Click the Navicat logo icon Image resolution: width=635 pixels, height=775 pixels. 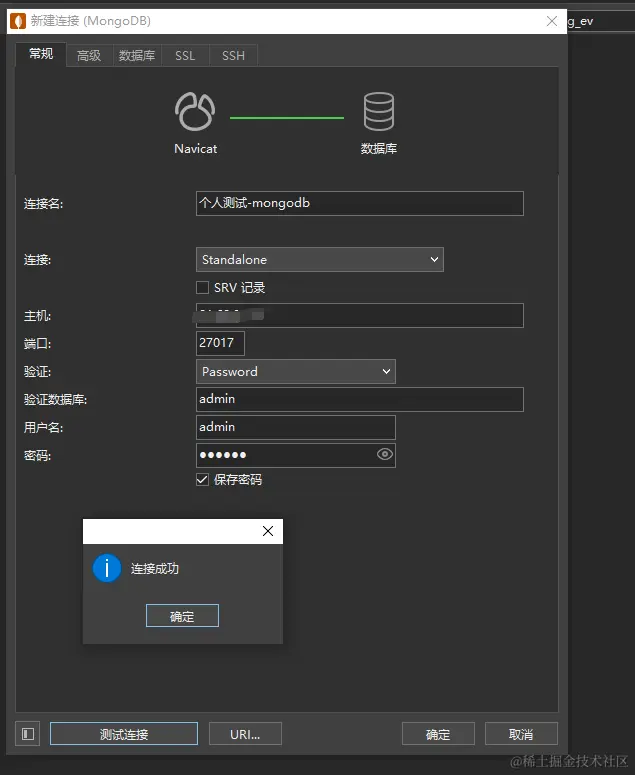coord(195,111)
